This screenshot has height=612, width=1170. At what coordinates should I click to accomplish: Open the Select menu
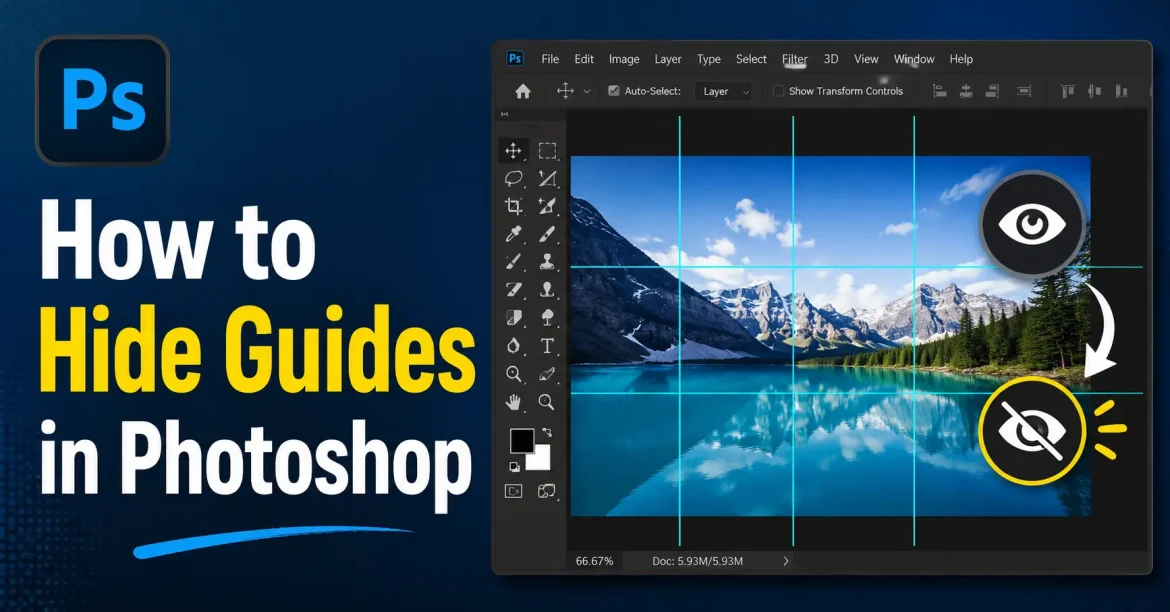click(751, 59)
